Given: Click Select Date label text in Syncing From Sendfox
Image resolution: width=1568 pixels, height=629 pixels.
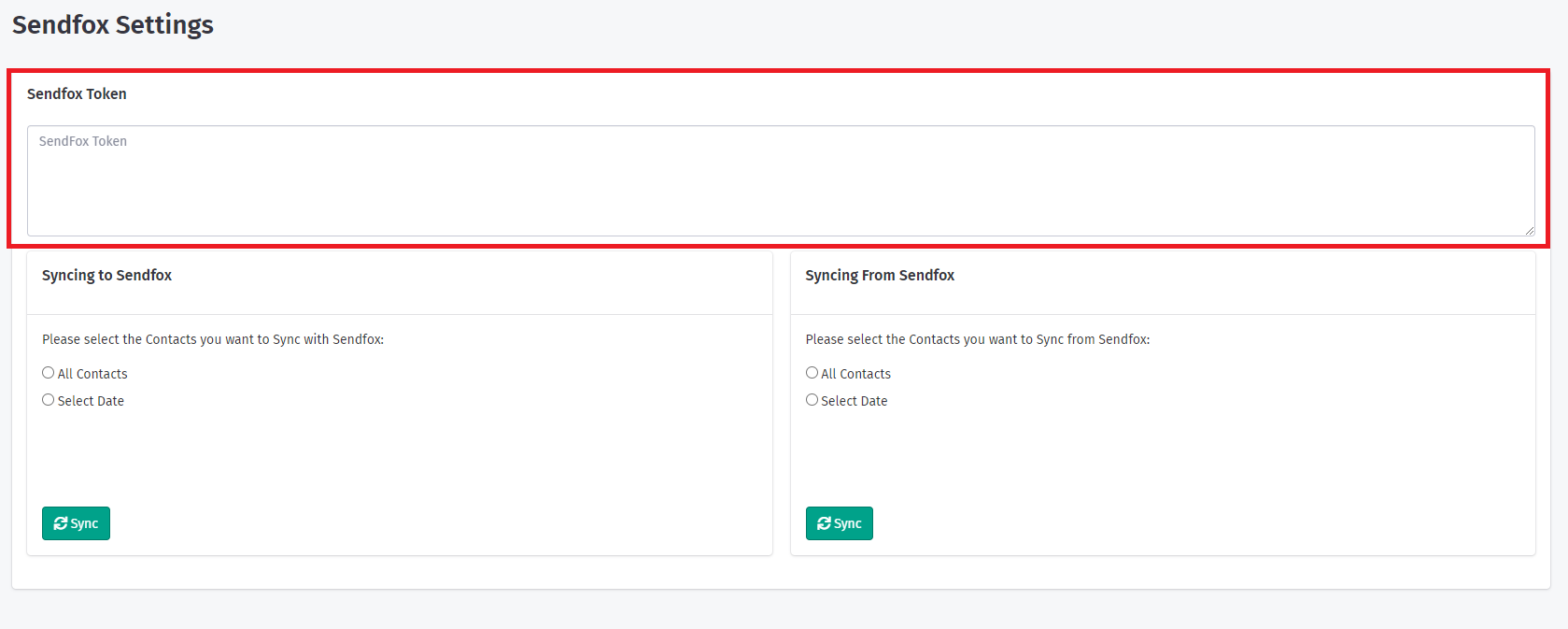Looking at the screenshot, I should click(x=854, y=401).
